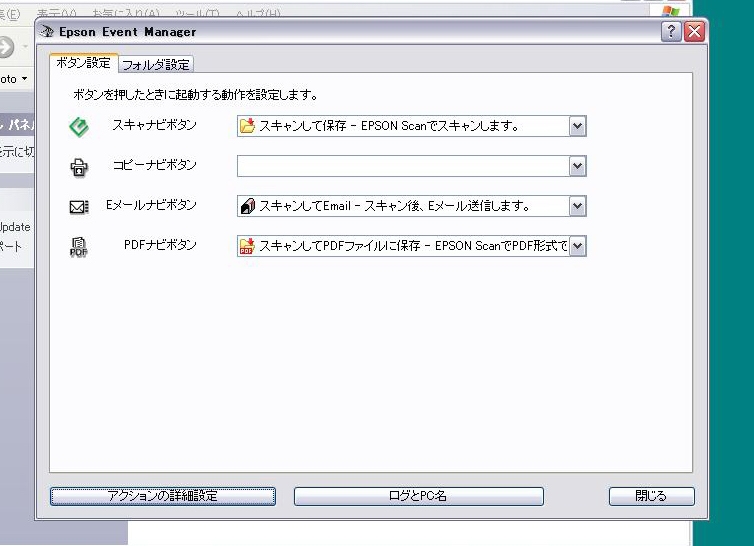Viewport: 754px width, 546px height.
Task: Click the folder icon in スキャンして保存 combo
Action: [247, 126]
